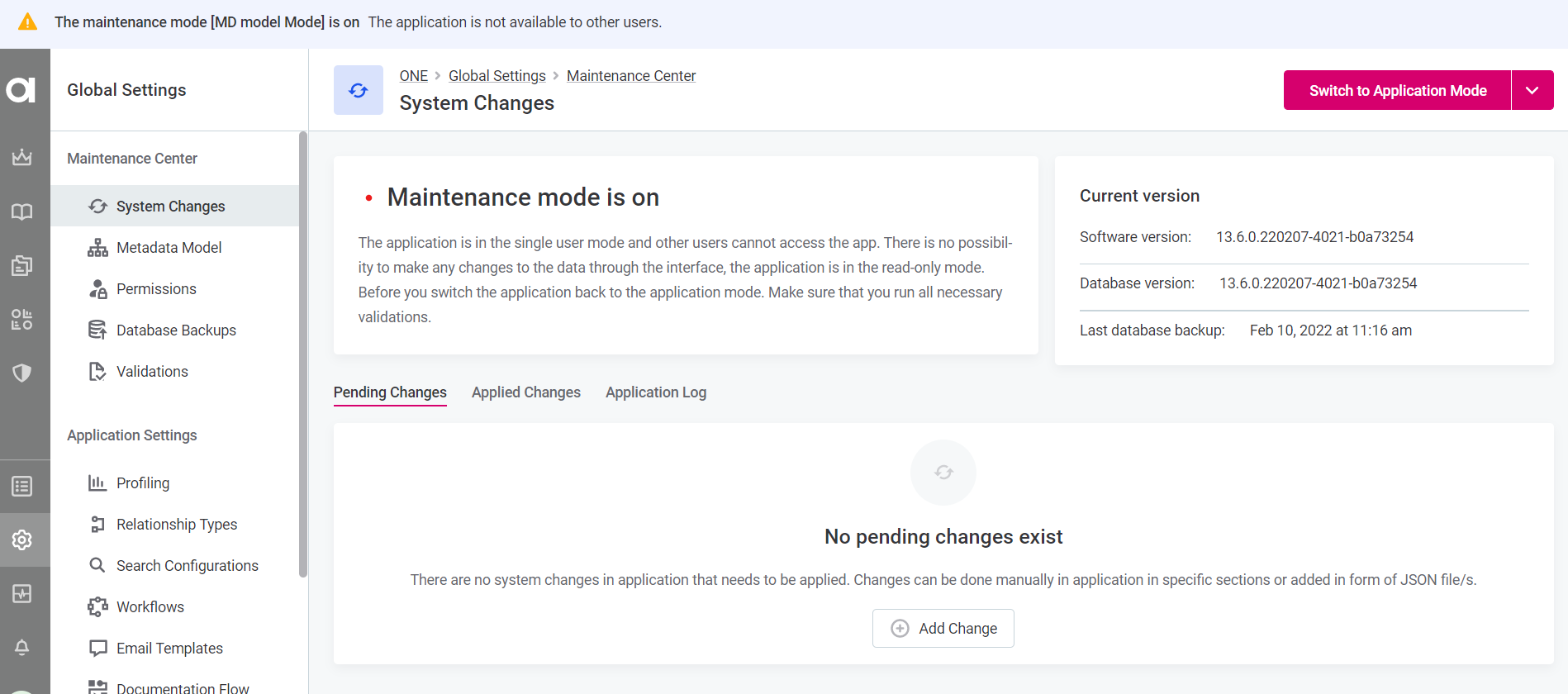Image resolution: width=1568 pixels, height=694 pixels.
Task: Click the Ataccama logo icon
Action: tap(22, 89)
